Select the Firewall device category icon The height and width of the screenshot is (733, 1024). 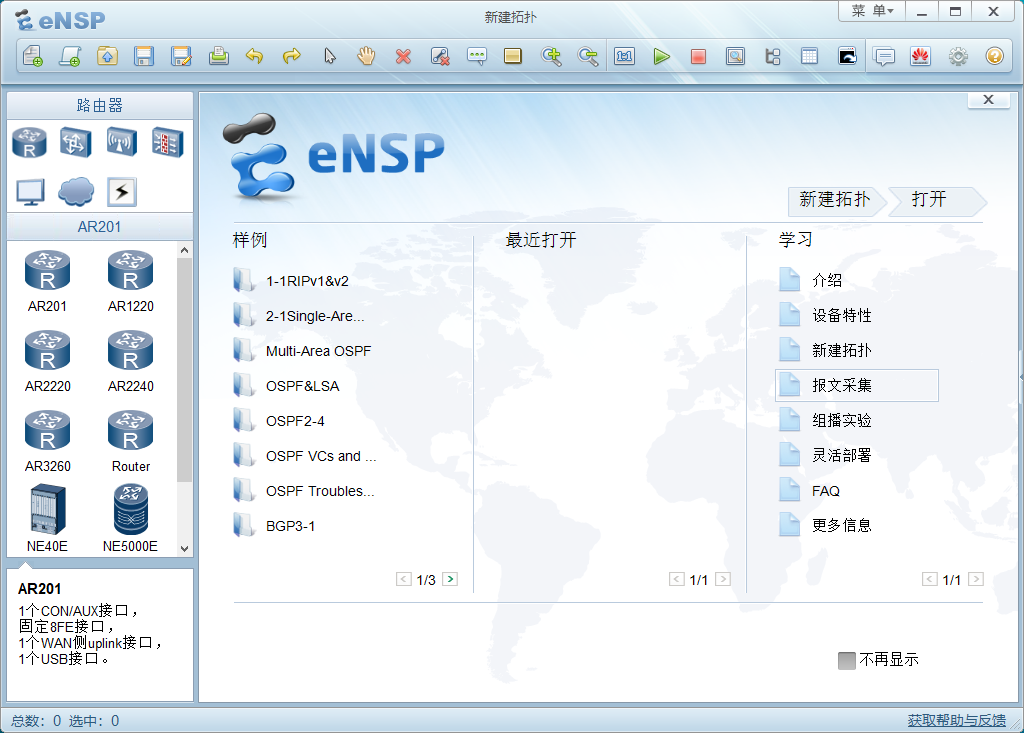(168, 142)
